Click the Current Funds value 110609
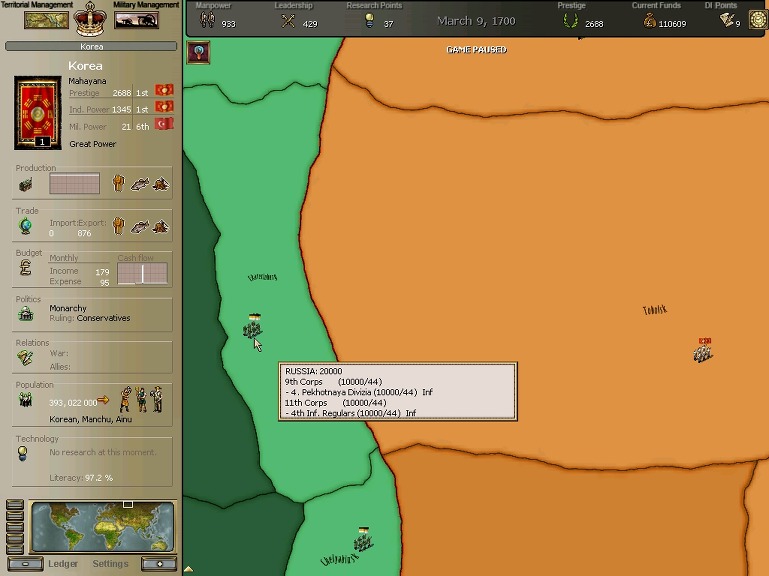769x576 pixels. tap(672, 24)
